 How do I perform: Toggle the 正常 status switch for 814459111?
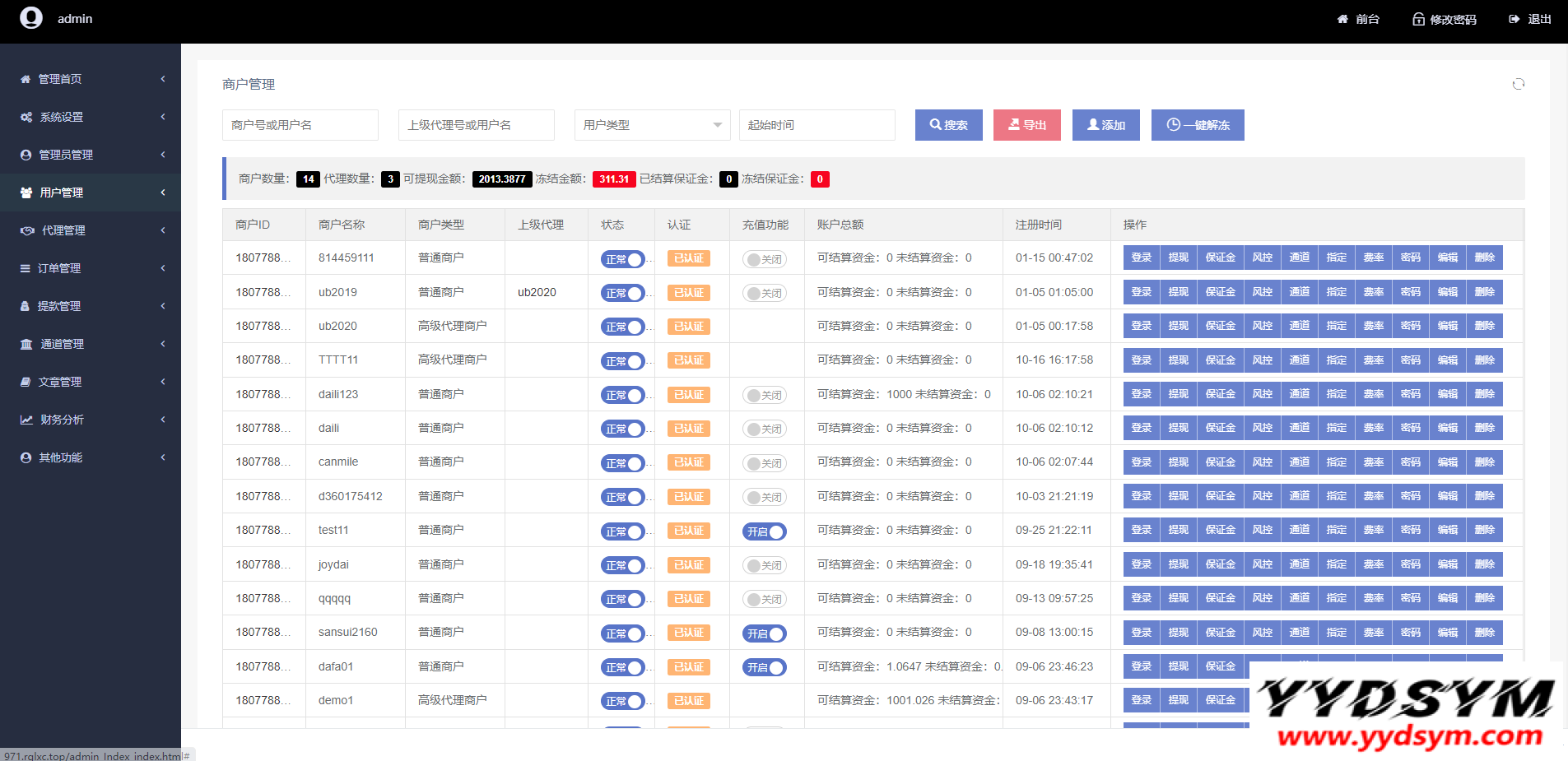[x=623, y=259]
